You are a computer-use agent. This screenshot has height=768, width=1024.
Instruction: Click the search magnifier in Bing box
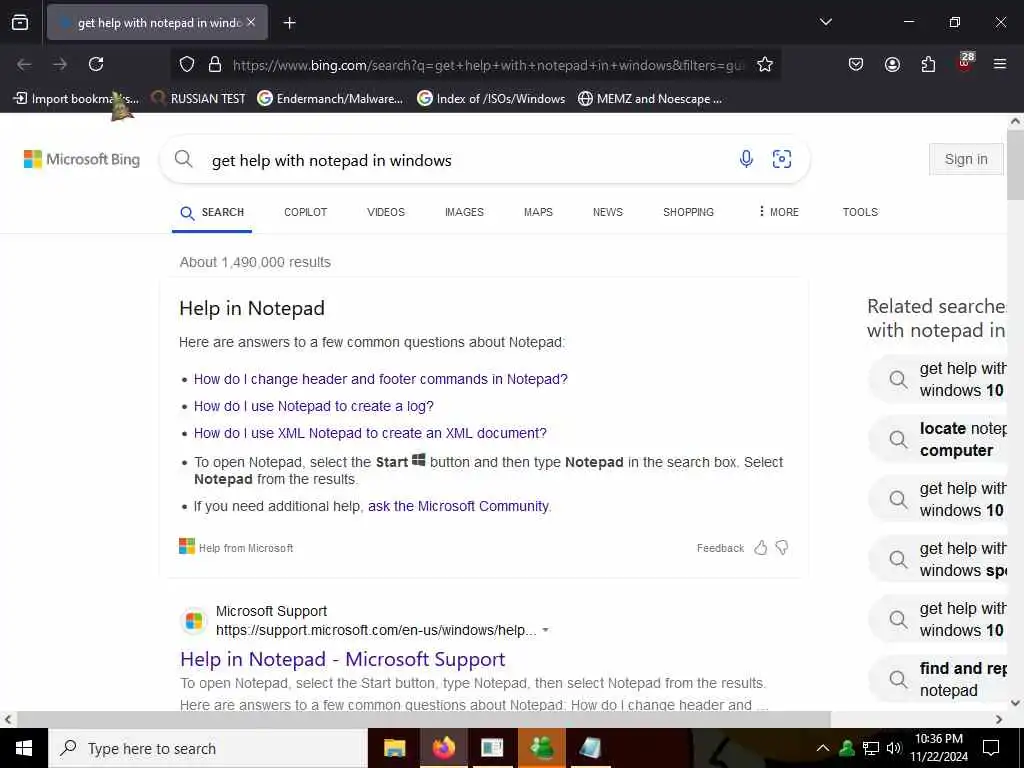(x=184, y=159)
